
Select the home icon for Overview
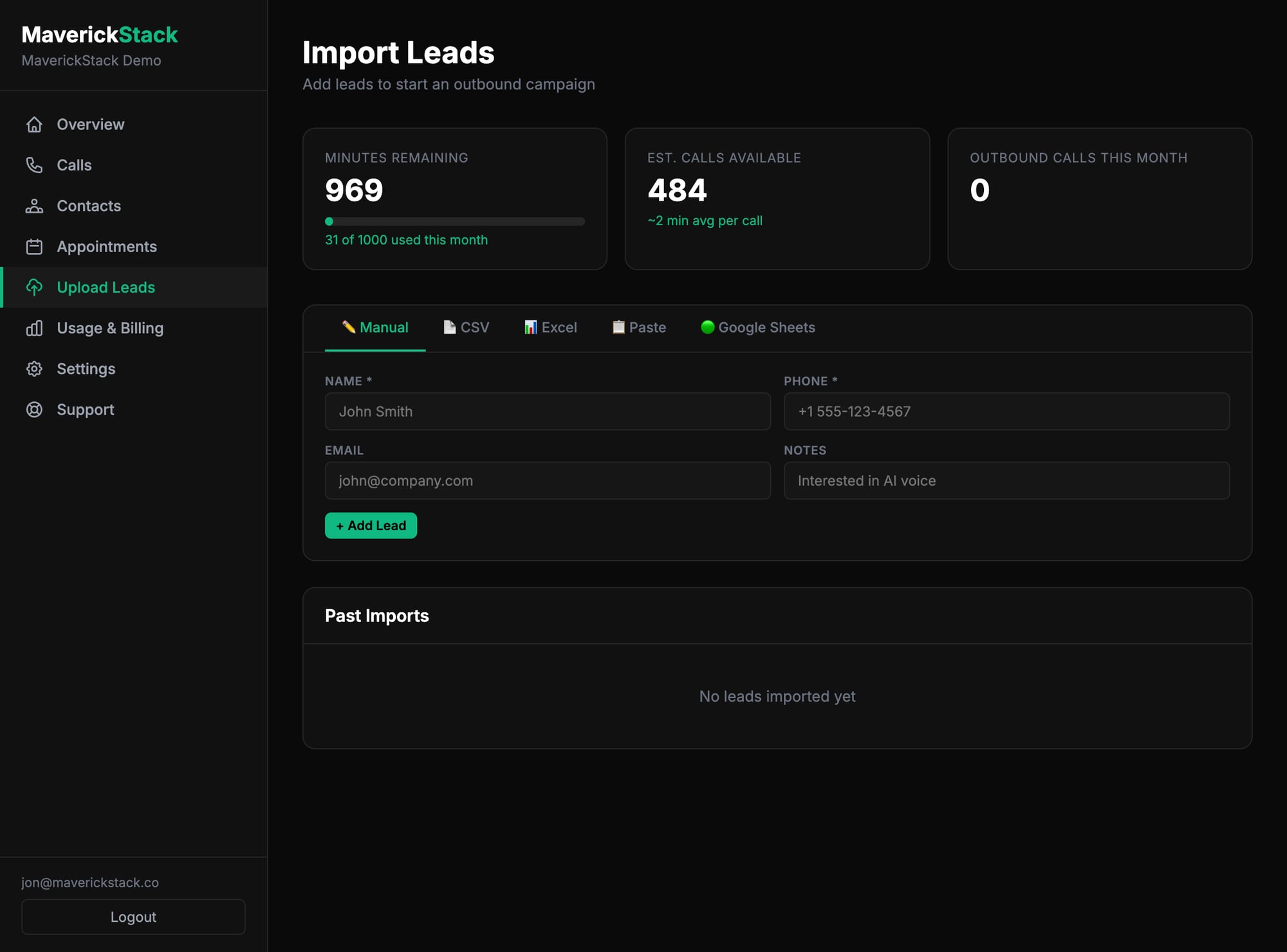click(x=34, y=124)
